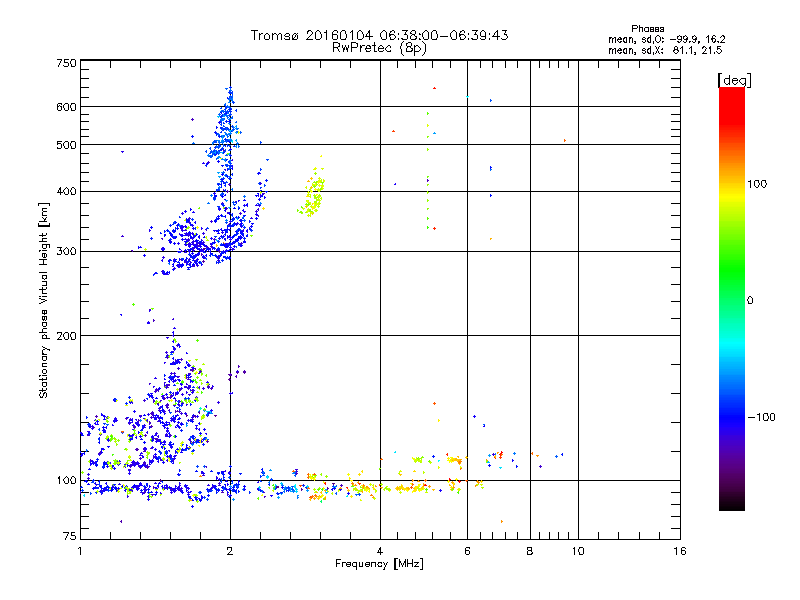
Task: Click the rainbow phase colorbar
Action: 732,298
